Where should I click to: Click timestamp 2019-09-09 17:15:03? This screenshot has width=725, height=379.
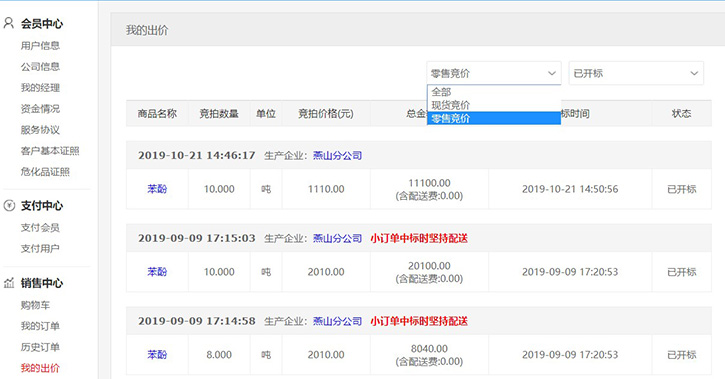point(197,238)
